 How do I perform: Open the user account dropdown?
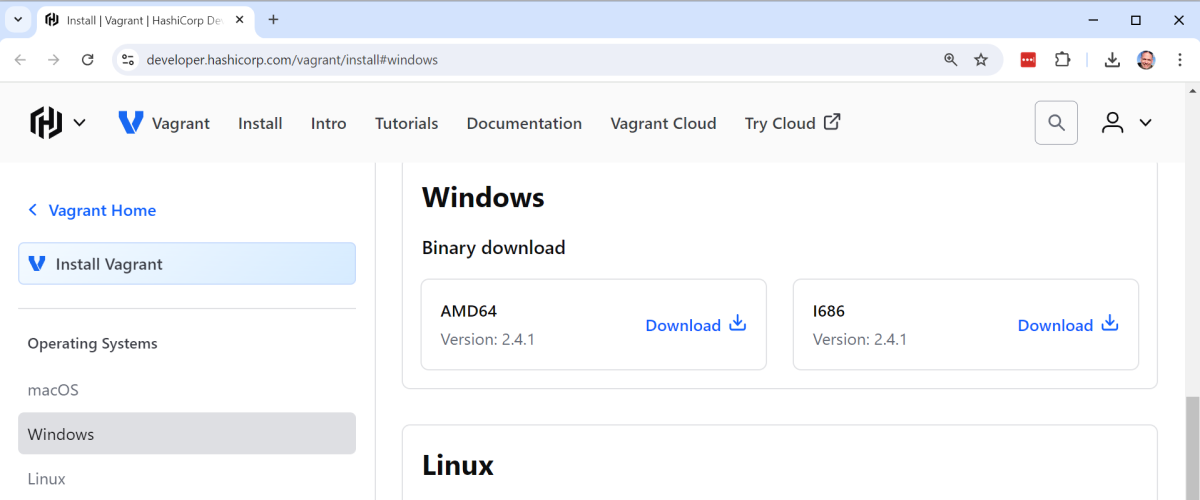coord(1127,123)
